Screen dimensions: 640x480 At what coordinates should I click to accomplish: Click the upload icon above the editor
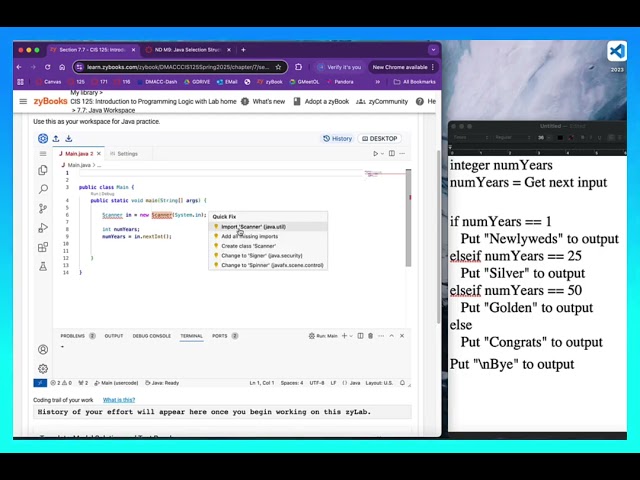click(56, 138)
